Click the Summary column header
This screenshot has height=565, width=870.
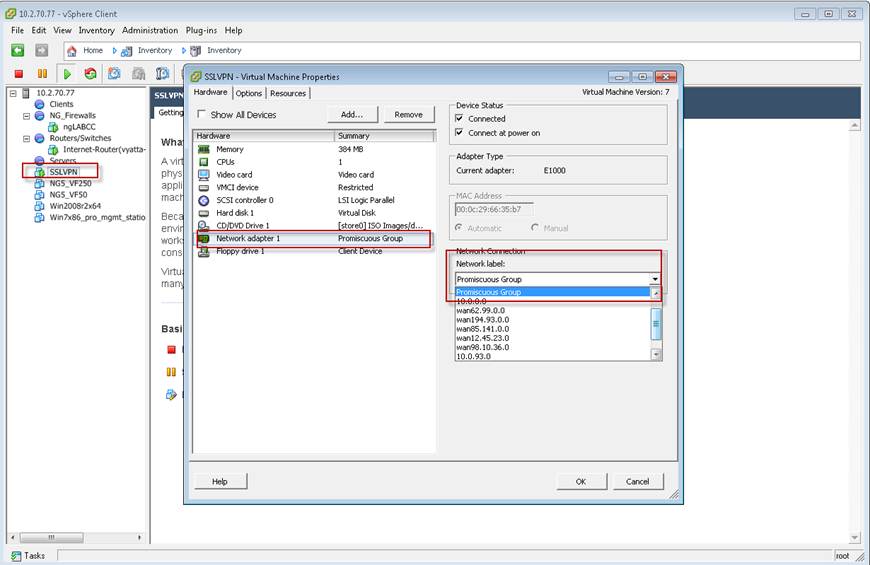point(385,136)
